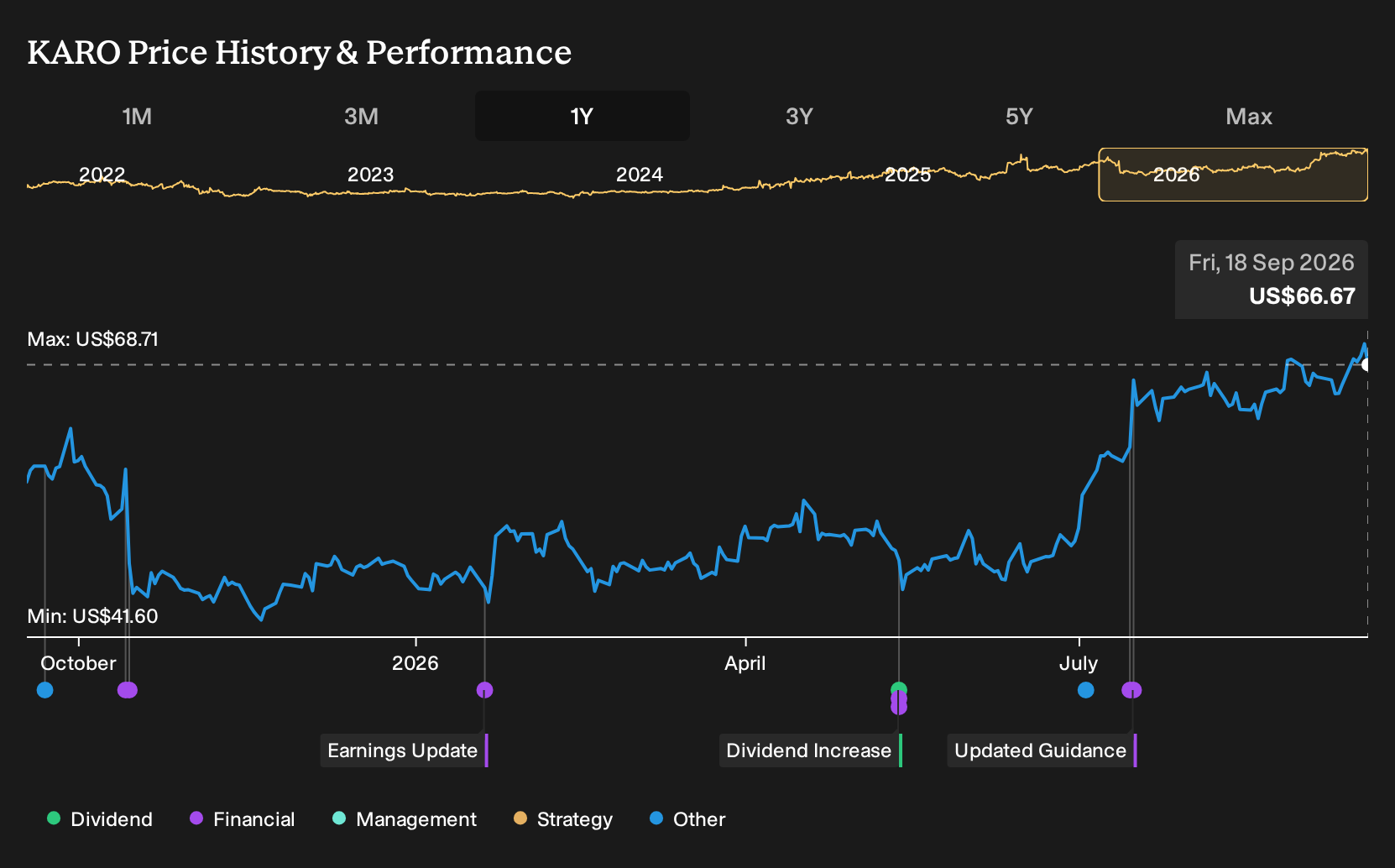
Task: Click the October axis label
Action: [x=78, y=663]
